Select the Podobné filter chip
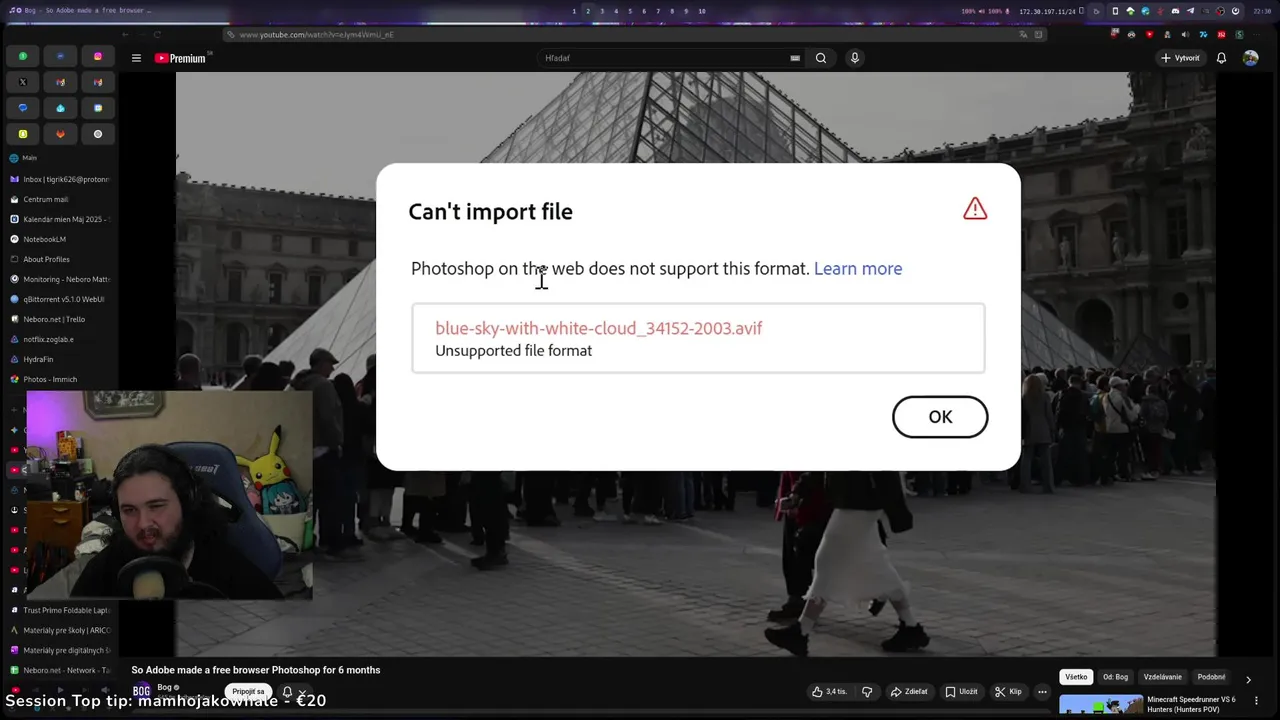This screenshot has height=720, width=1280. point(1211,677)
